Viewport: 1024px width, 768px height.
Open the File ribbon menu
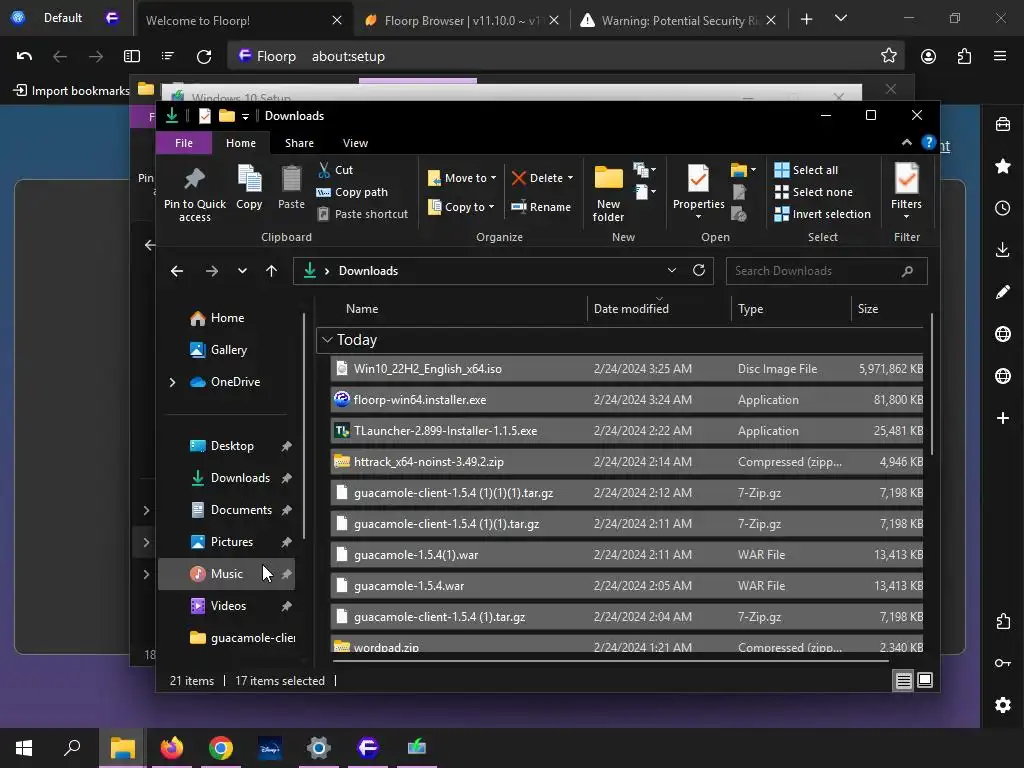(184, 143)
